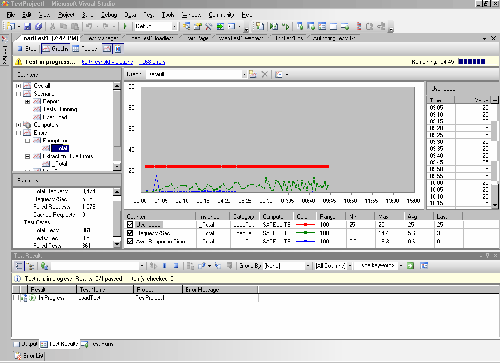Click the Counters tree scrollbar down arrow
This screenshot has width=500, height=363.
117,166
